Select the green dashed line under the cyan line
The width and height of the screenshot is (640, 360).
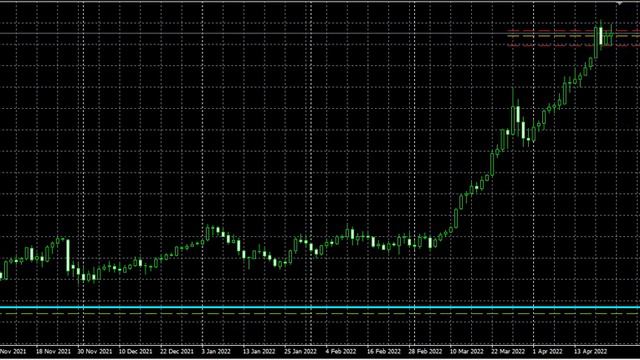click(320, 314)
